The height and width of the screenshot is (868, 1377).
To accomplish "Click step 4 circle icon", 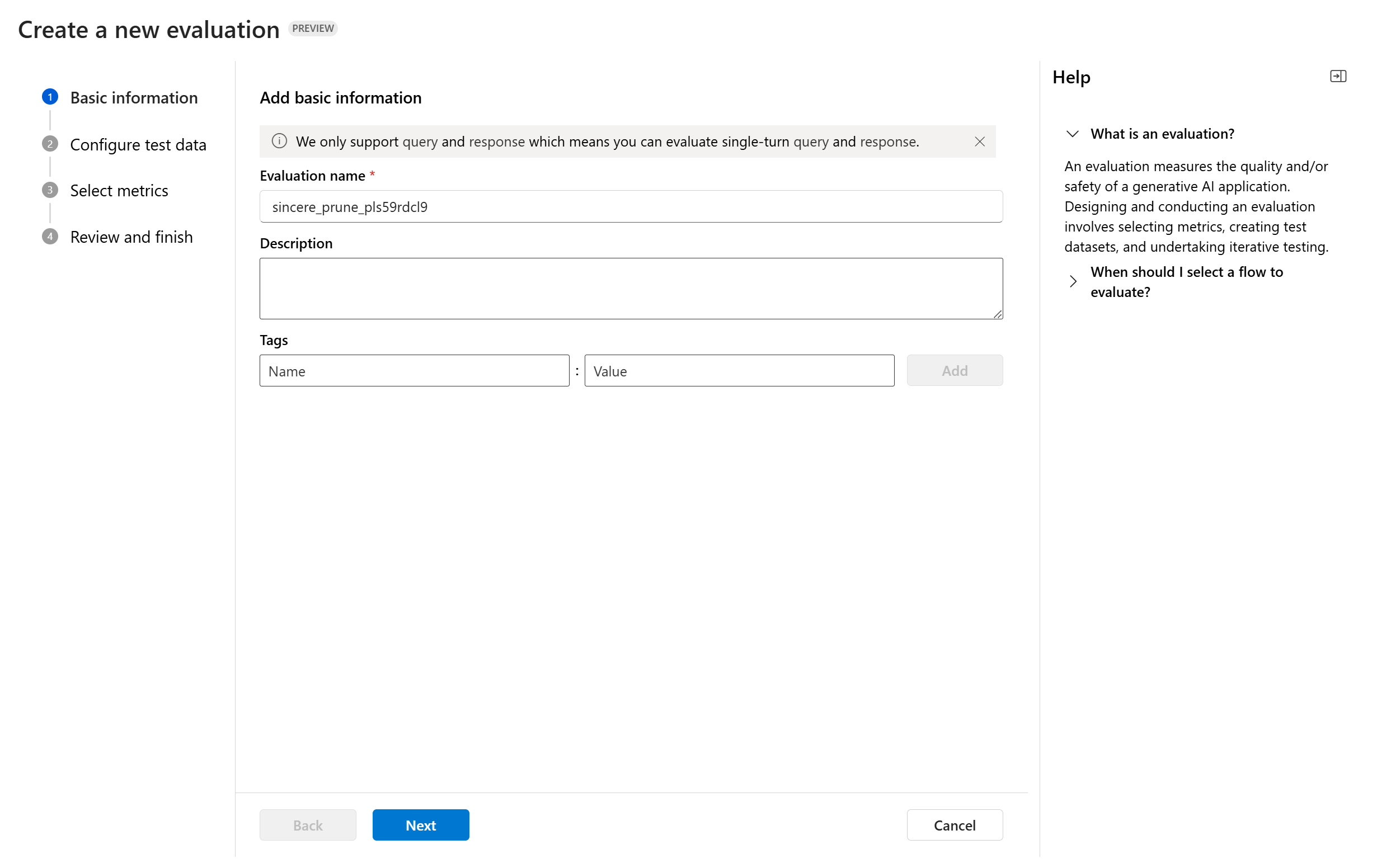I will (50, 237).
